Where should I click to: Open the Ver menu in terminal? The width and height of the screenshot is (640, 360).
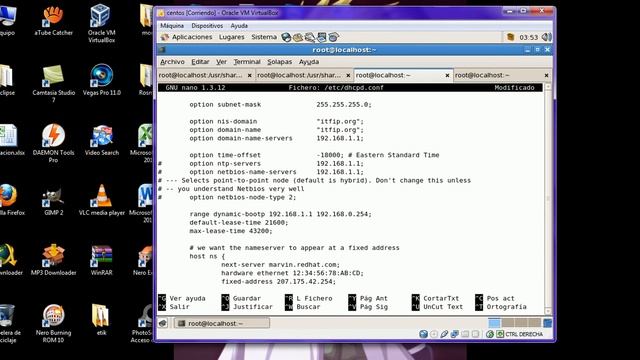pos(221,62)
